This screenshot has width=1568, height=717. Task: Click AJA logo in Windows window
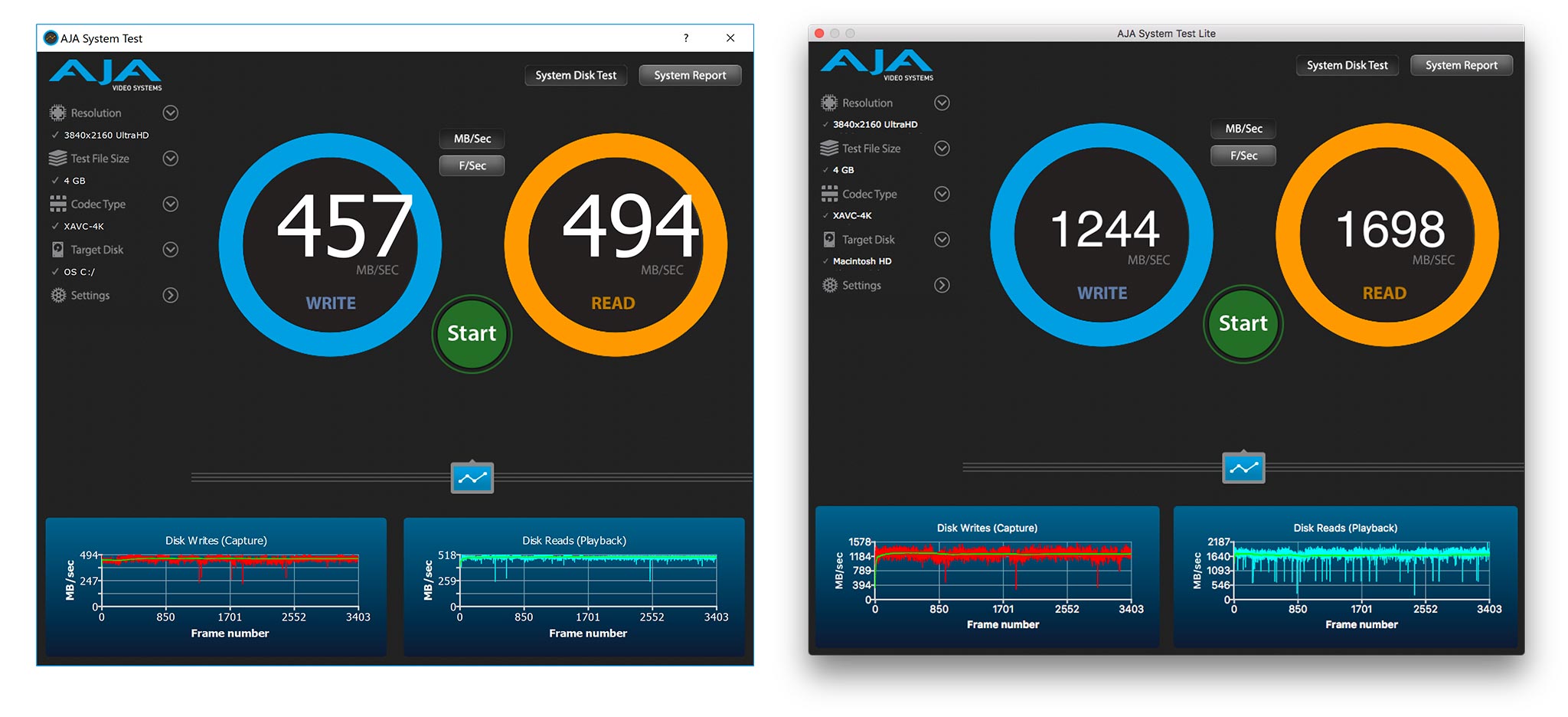(106, 76)
